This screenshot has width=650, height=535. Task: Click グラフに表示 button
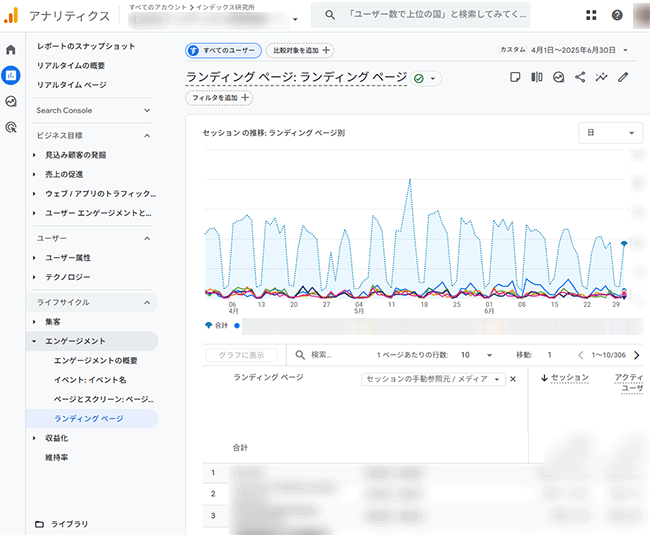coord(241,355)
